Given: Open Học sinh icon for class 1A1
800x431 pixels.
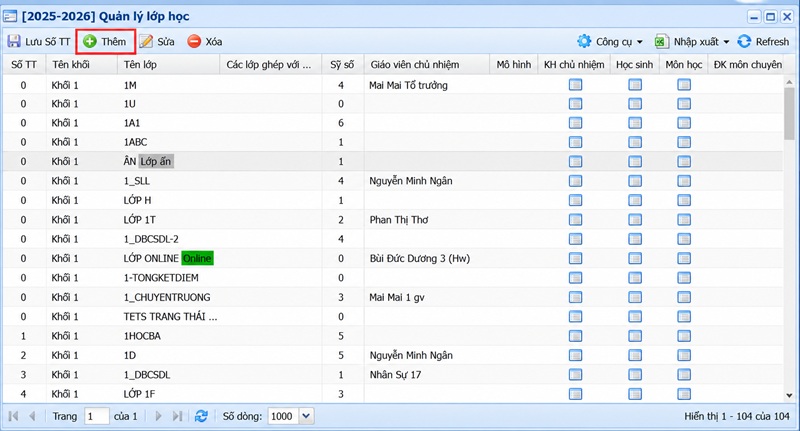Looking at the screenshot, I should tap(635, 123).
